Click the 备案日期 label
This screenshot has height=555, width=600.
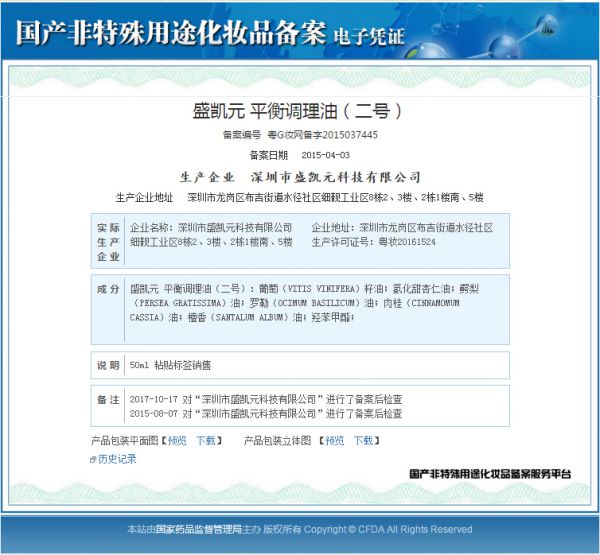(x=269, y=155)
